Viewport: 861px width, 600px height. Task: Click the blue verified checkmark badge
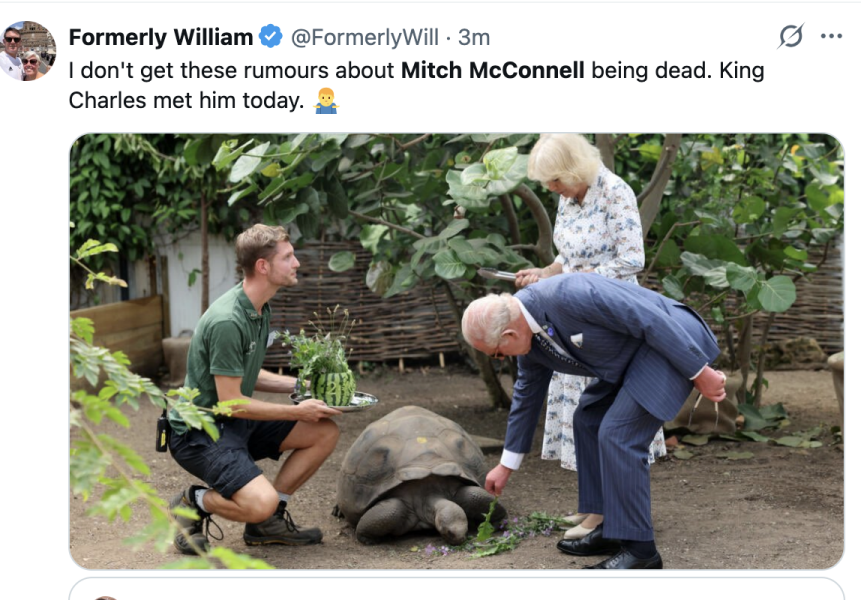(x=271, y=37)
